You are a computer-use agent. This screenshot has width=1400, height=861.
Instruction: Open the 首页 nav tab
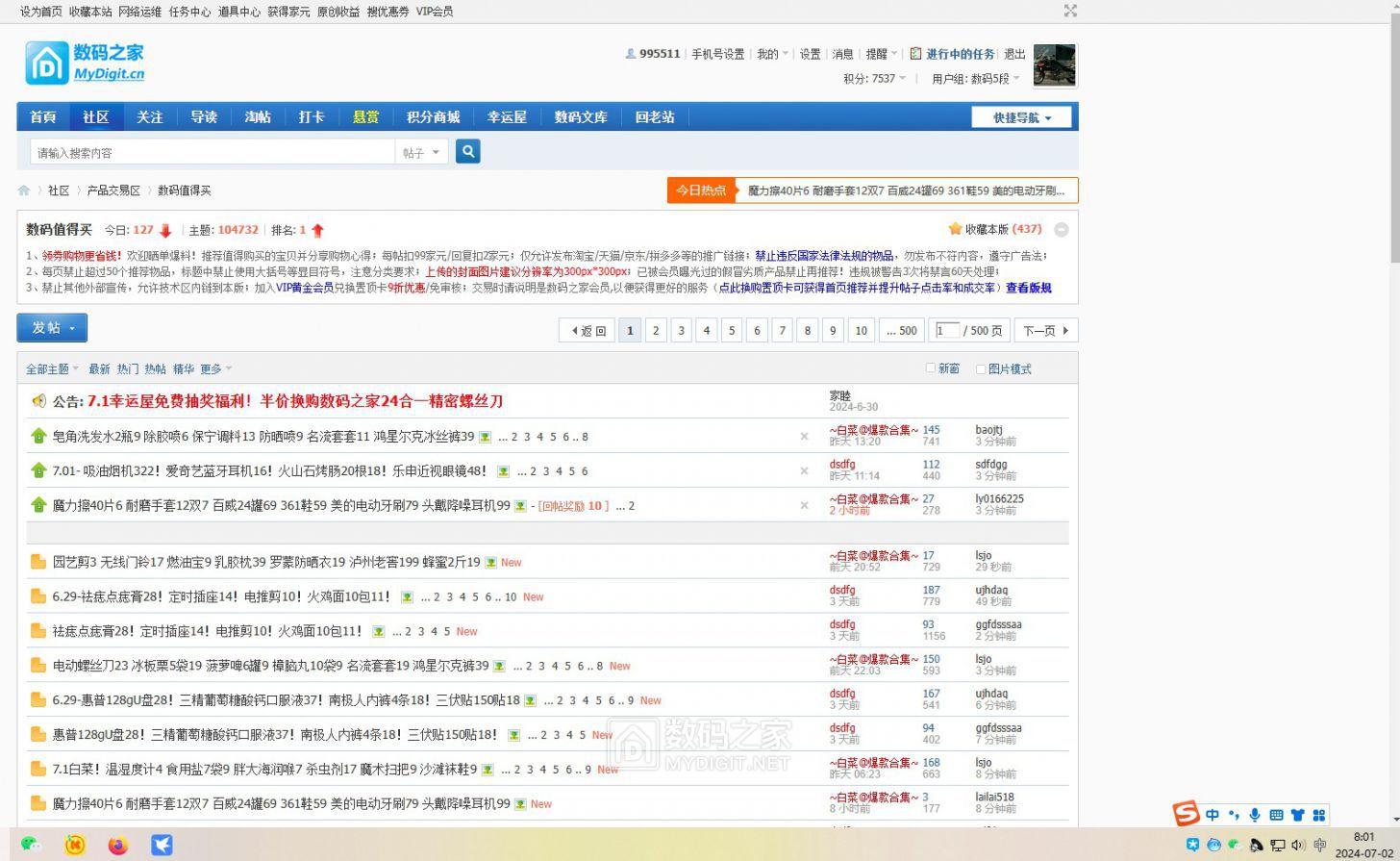tap(42, 116)
